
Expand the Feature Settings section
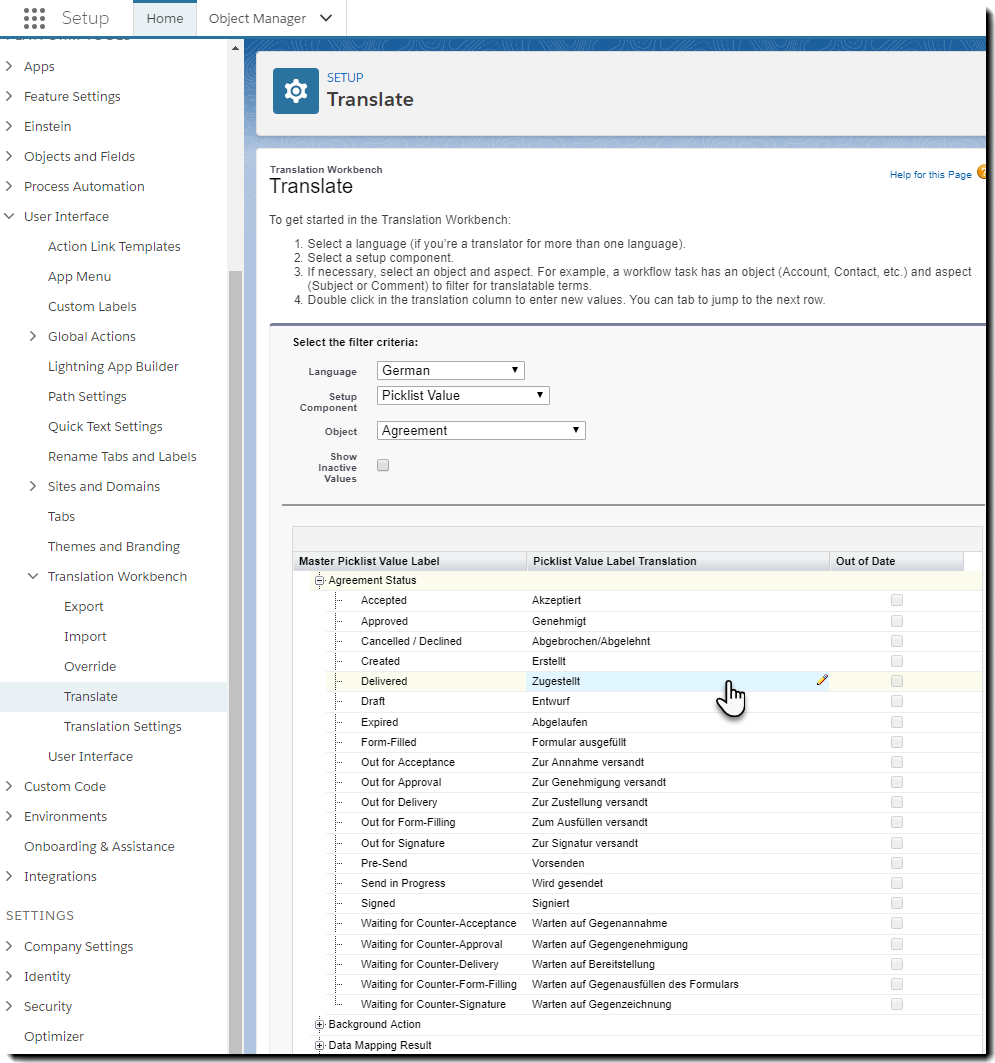[x=9, y=96]
